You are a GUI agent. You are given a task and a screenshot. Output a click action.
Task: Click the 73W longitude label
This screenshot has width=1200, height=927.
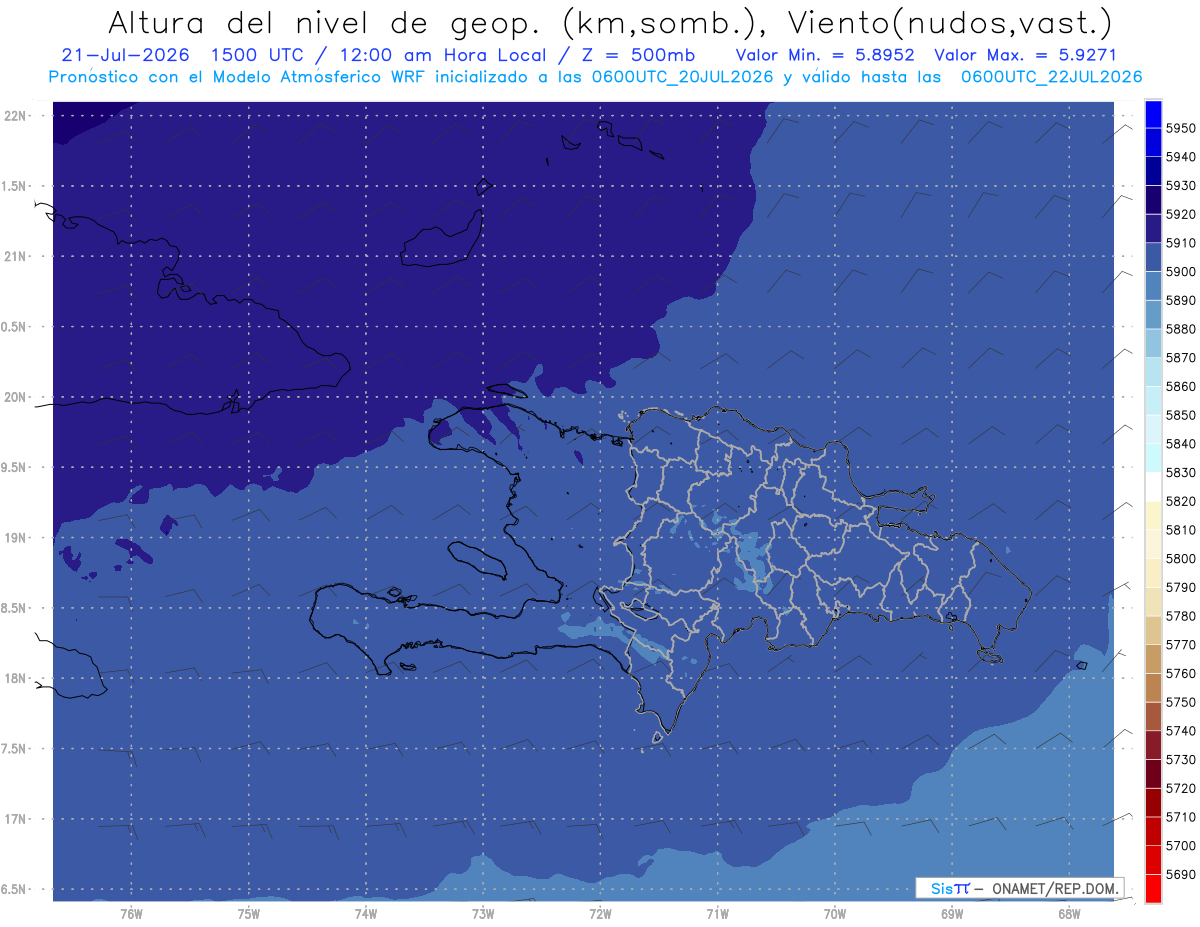(x=483, y=915)
